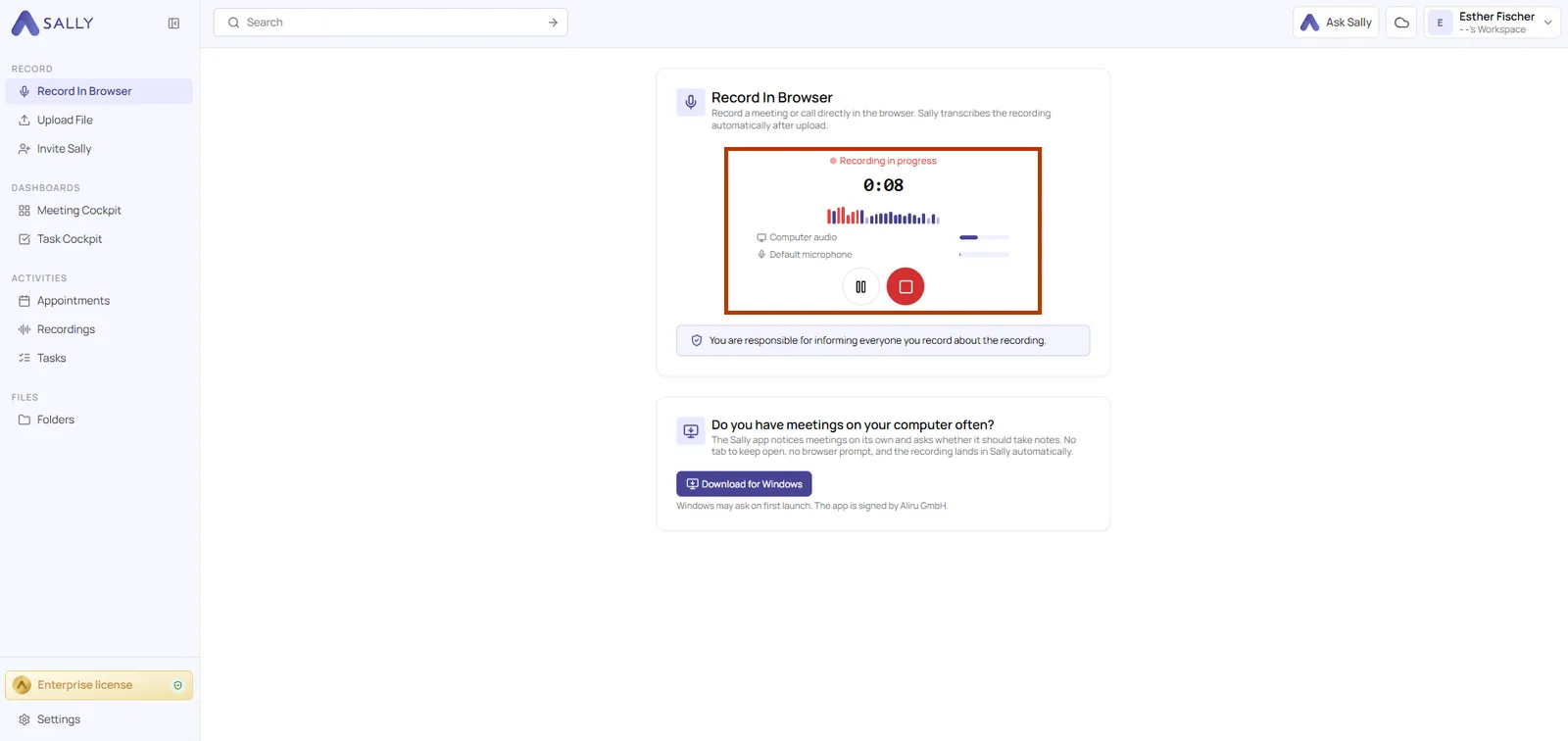This screenshot has height=741, width=1568.
Task: Click the Computer audio level bar
Action: point(984,237)
